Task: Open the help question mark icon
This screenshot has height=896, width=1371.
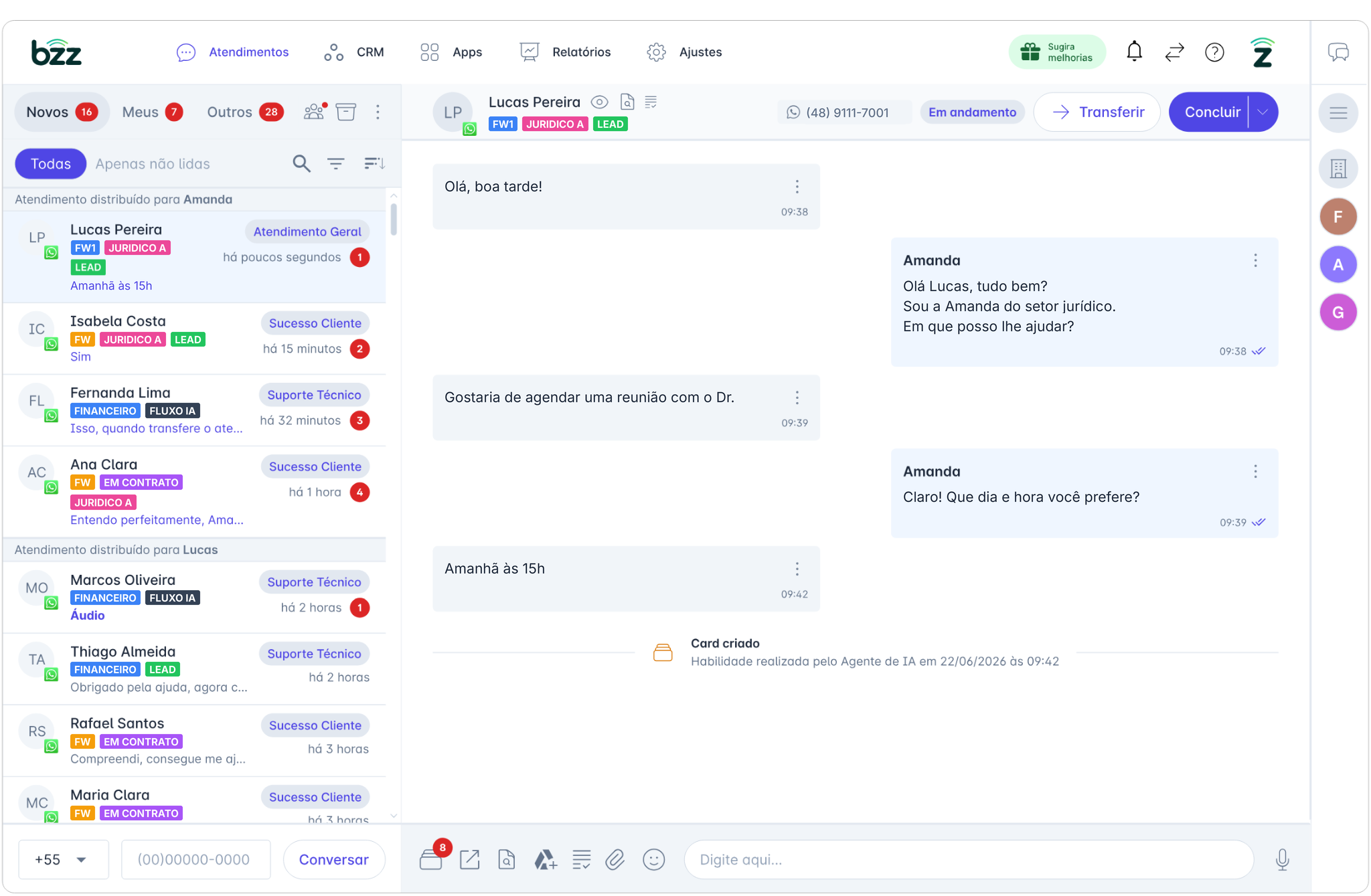Action: (x=1214, y=52)
